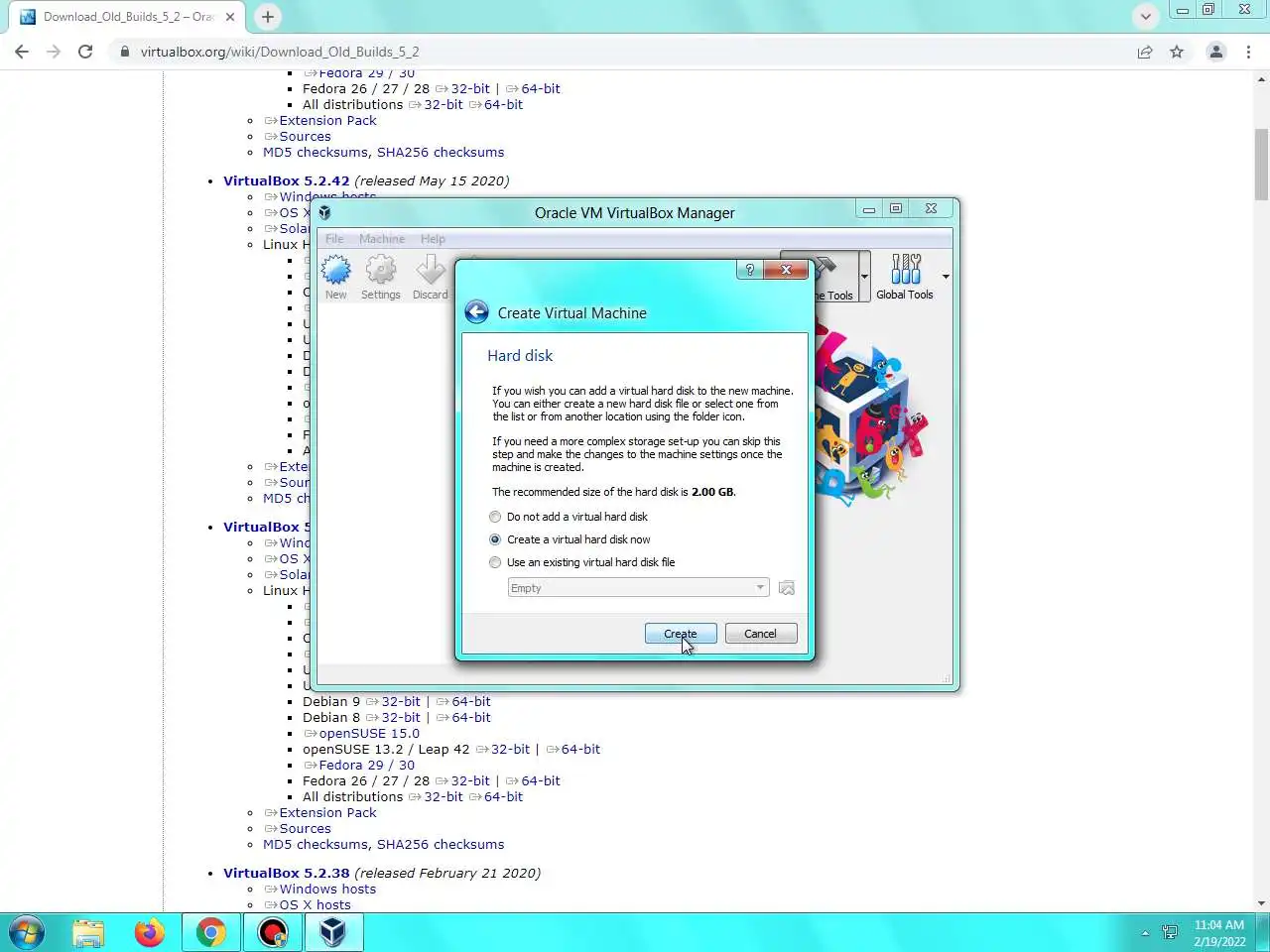Screen dimensions: 1270x952
Task: Click the New machine icon in VirtualBox Manager
Action: 335,277
